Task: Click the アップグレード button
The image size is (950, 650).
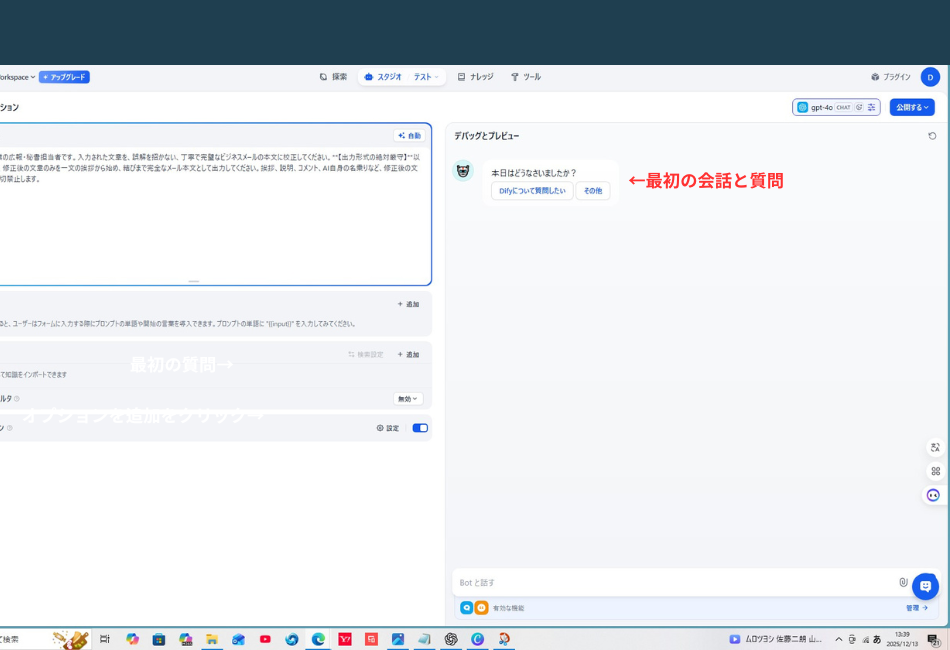Action: point(64,76)
